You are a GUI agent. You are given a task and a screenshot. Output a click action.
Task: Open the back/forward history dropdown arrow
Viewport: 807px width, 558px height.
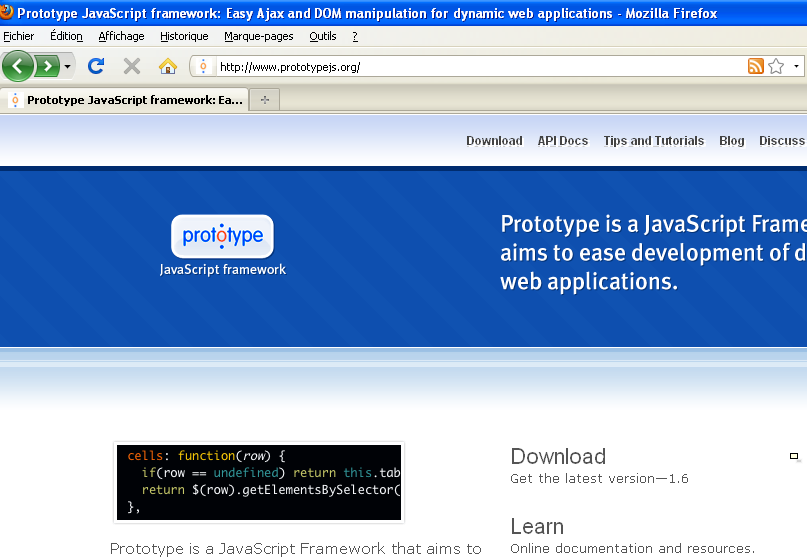pyautogui.click(x=67, y=67)
